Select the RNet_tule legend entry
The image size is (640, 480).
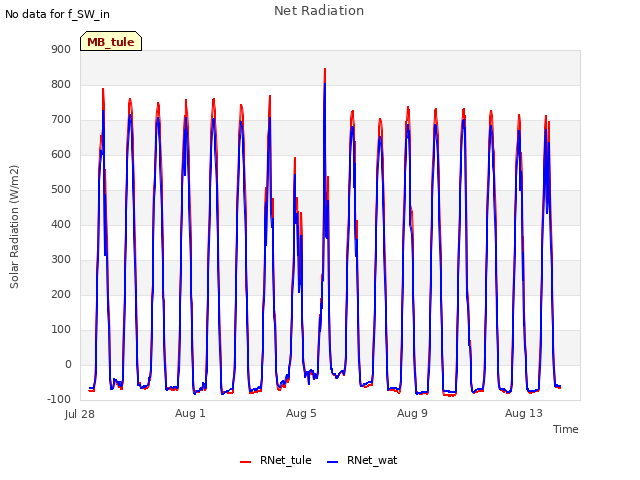click(276, 460)
